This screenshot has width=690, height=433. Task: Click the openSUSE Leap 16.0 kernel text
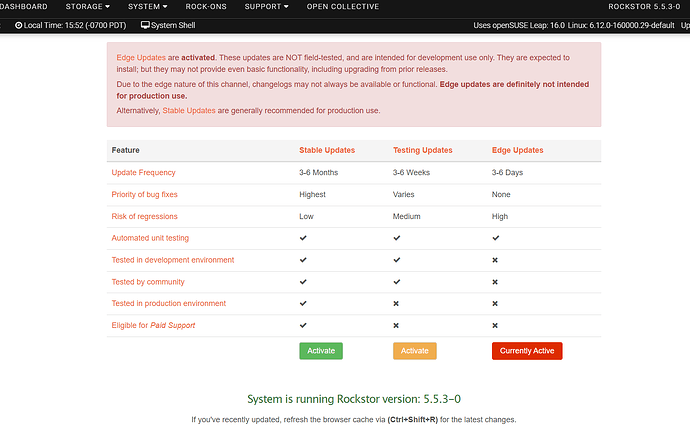574,26
